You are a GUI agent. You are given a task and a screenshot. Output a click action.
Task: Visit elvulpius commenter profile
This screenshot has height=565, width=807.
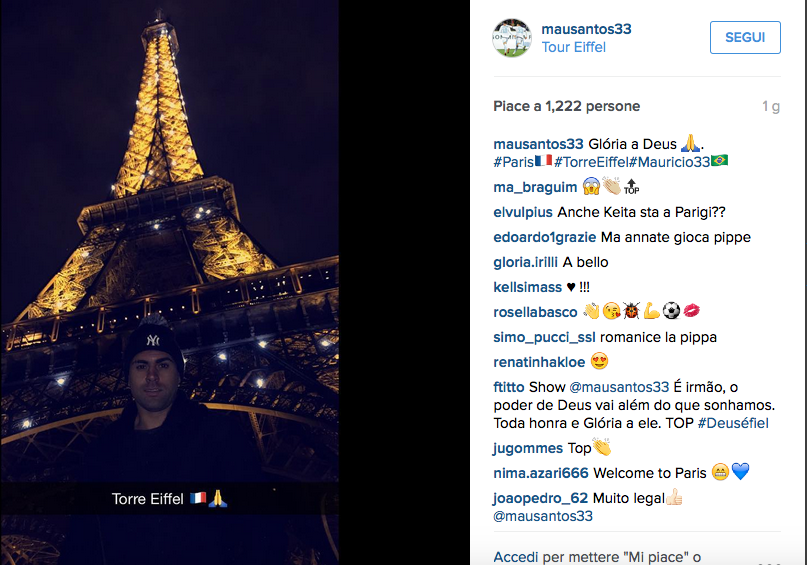[x=522, y=212]
